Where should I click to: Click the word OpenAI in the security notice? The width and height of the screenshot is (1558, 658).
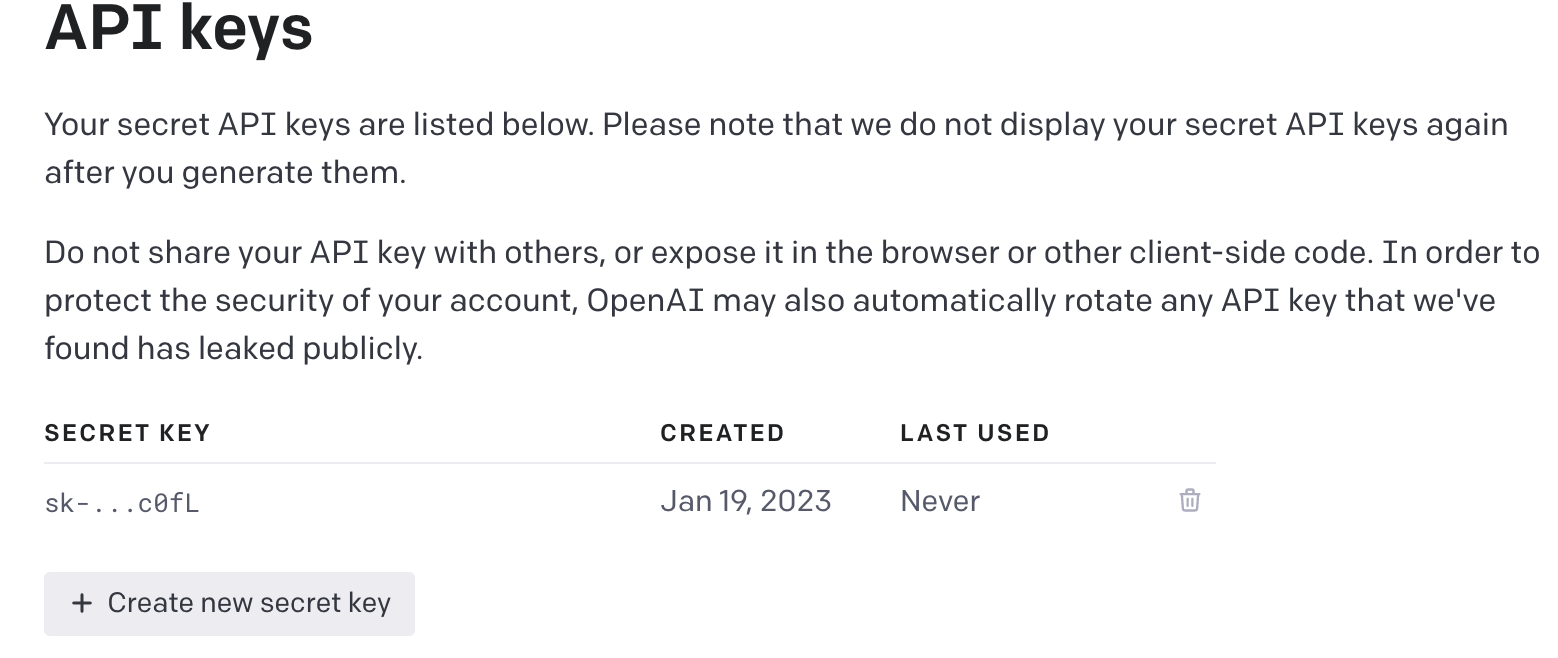coord(646,300)
